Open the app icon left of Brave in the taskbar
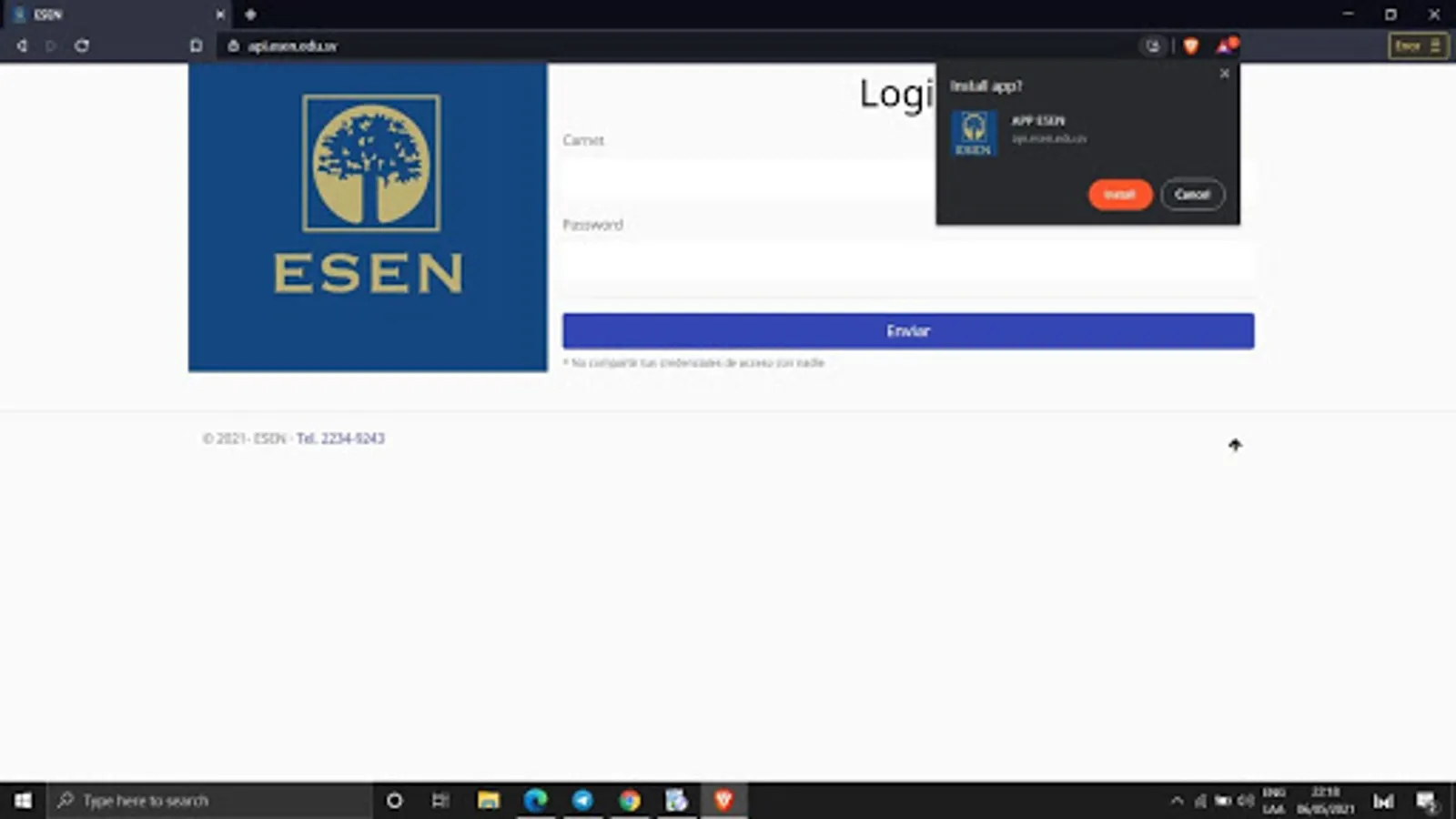Image resolution: width=1456 pixels, height=819 pixels. tap(676, 801)
